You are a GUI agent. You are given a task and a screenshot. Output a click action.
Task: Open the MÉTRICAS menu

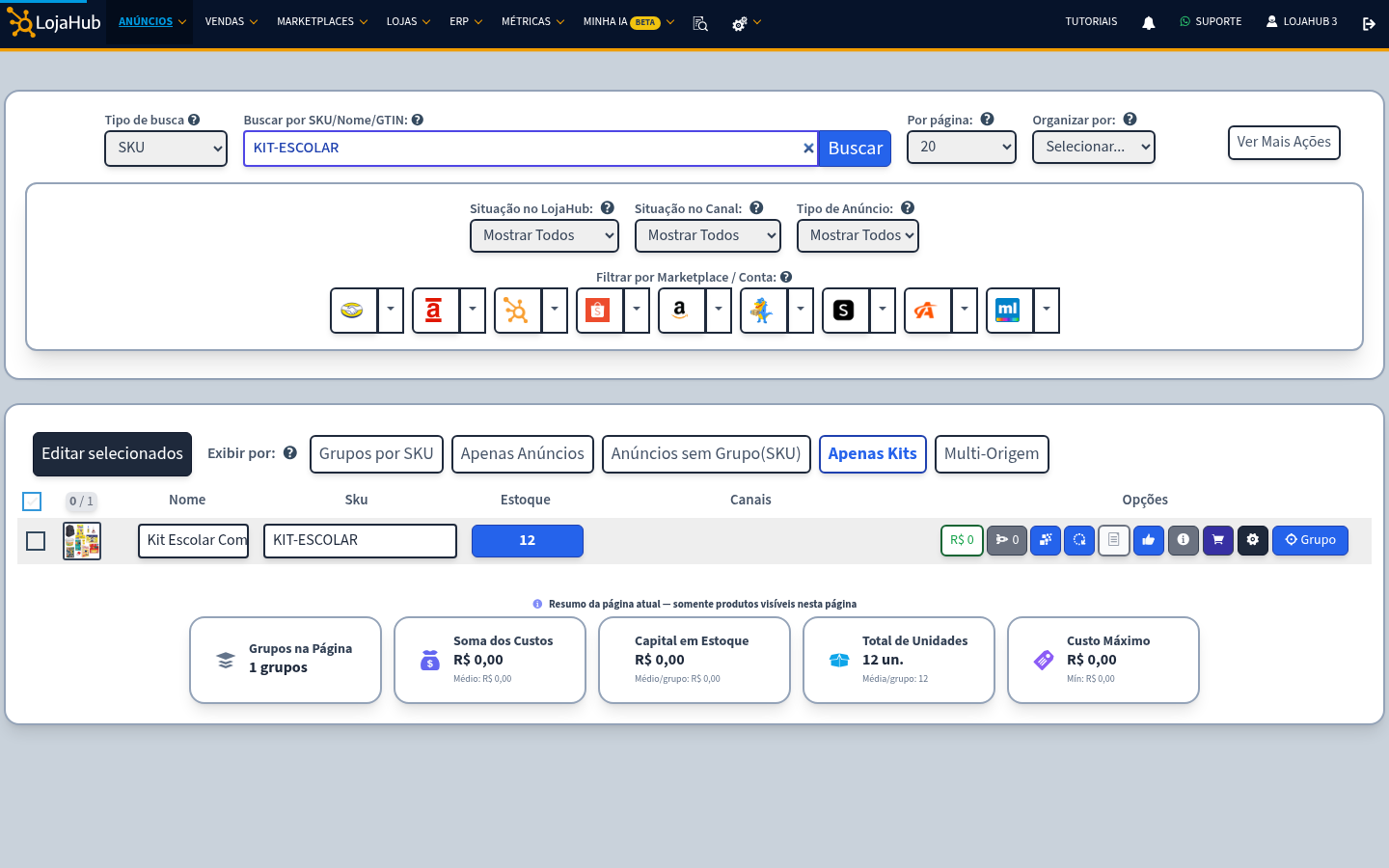coord(533,22)
